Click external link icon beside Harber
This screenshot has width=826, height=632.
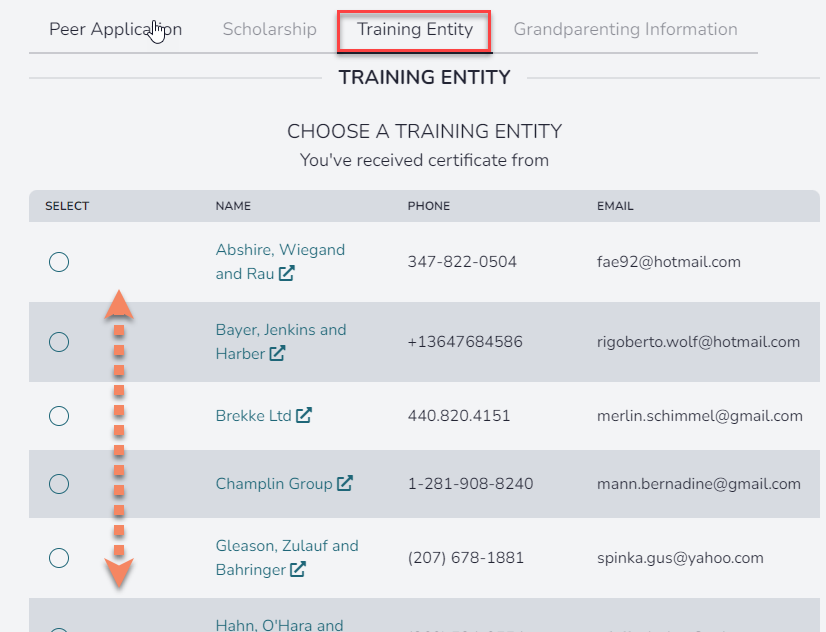coord(277,353)
